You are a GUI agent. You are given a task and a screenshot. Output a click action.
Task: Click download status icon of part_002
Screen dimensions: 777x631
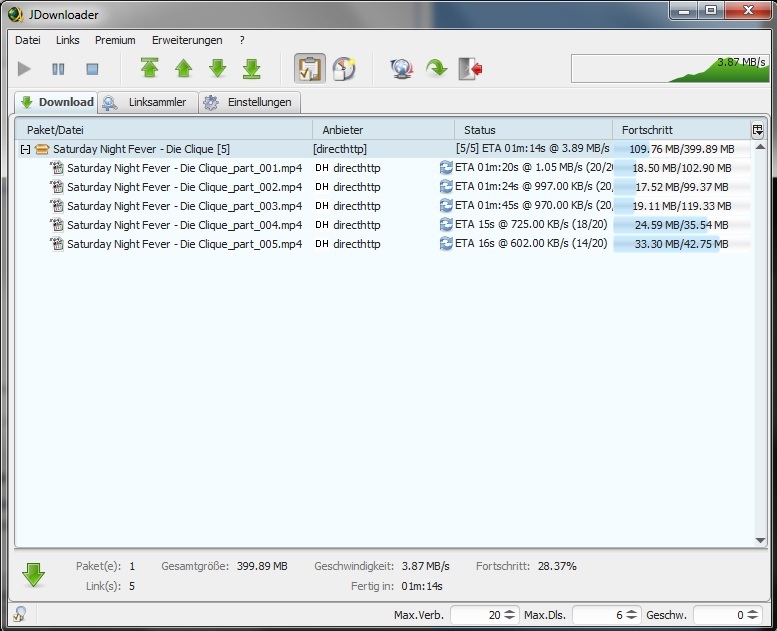point(446,186)
